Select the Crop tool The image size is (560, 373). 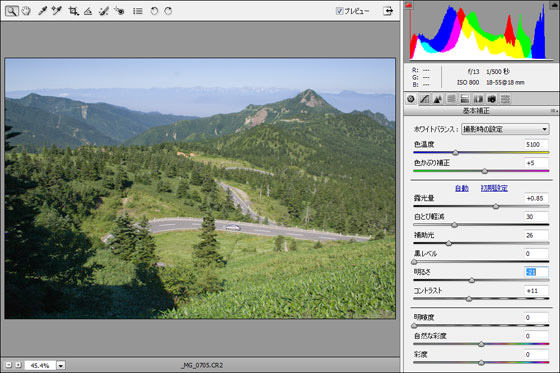73,11
